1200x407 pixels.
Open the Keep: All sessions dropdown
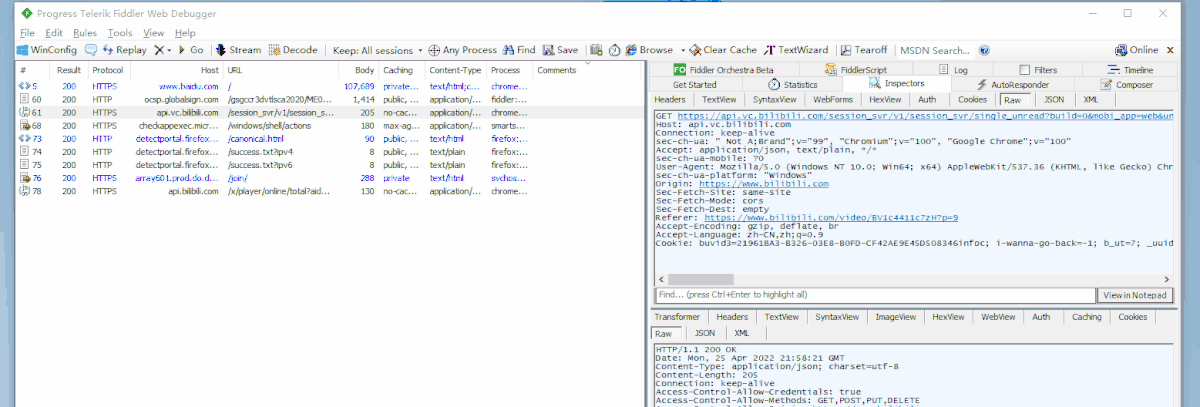tap(378, 49)
